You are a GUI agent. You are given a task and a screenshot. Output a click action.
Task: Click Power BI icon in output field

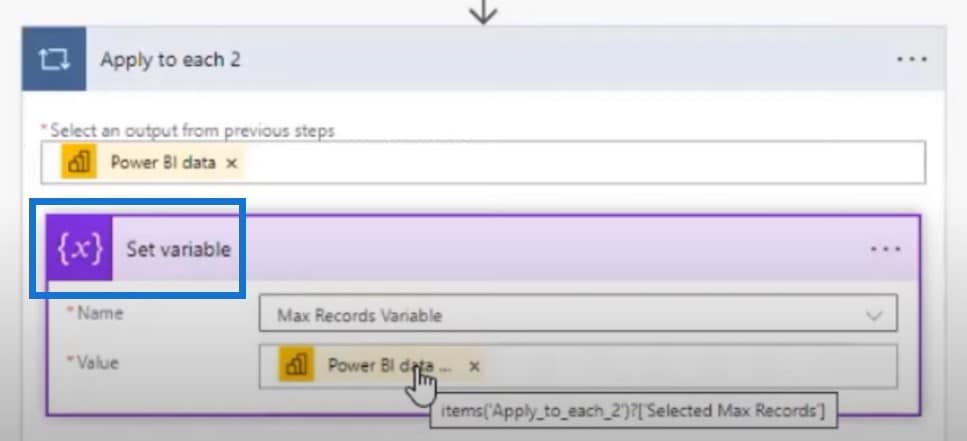coord(78,162)
